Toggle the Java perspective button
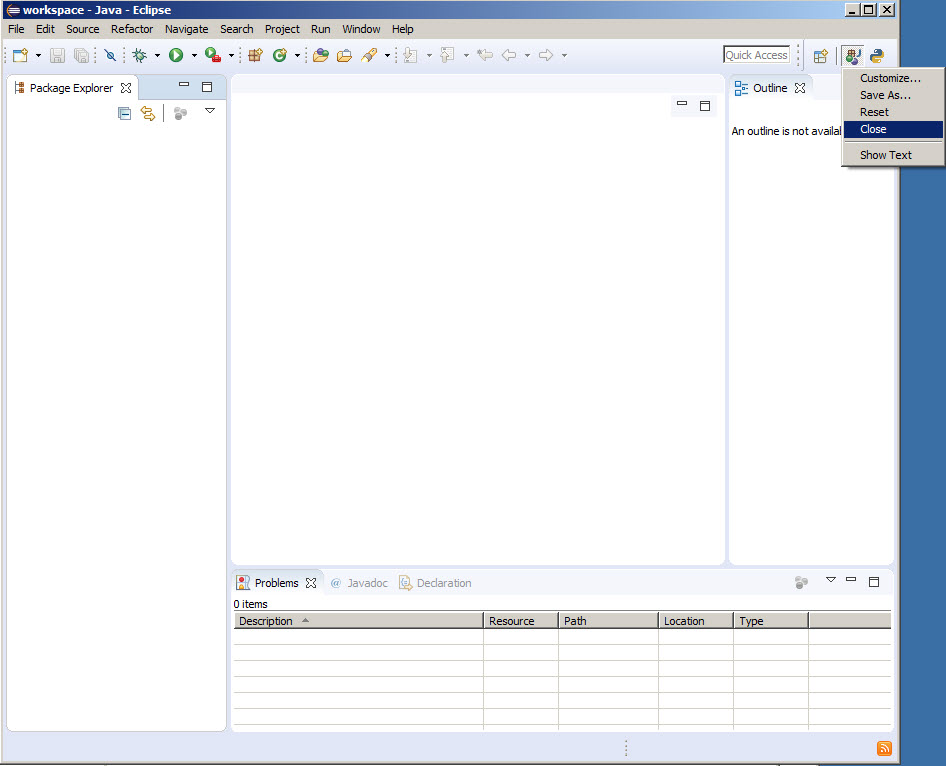Screen dimensions: 946x766 pyautogui.click(x=852, y=56)
